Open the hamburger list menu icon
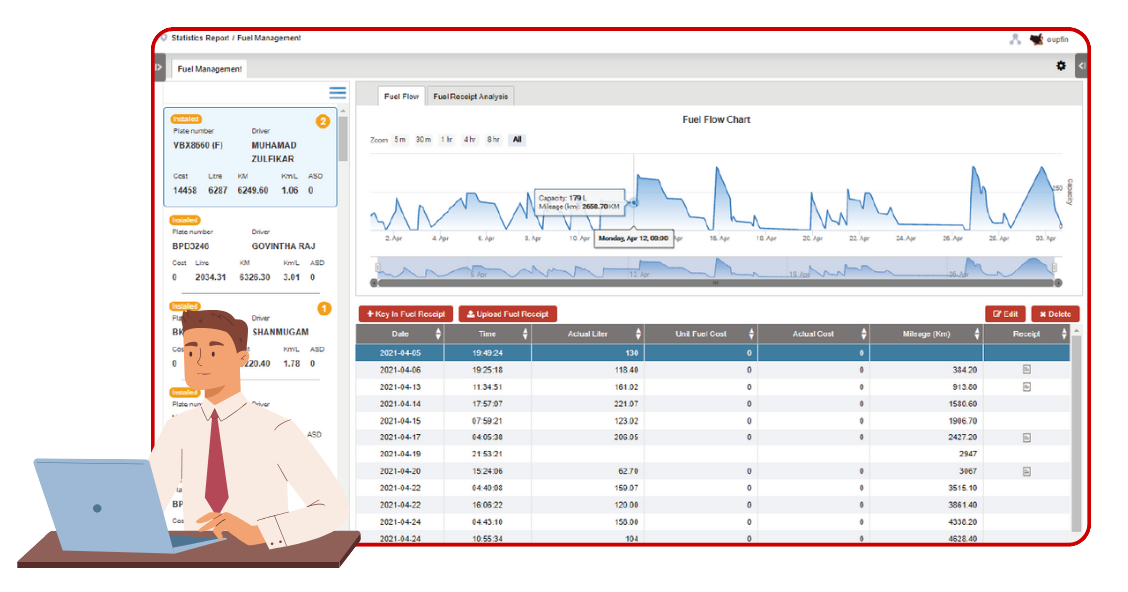This screenshot has width=1128, height=592. click(x=337, y=93)
